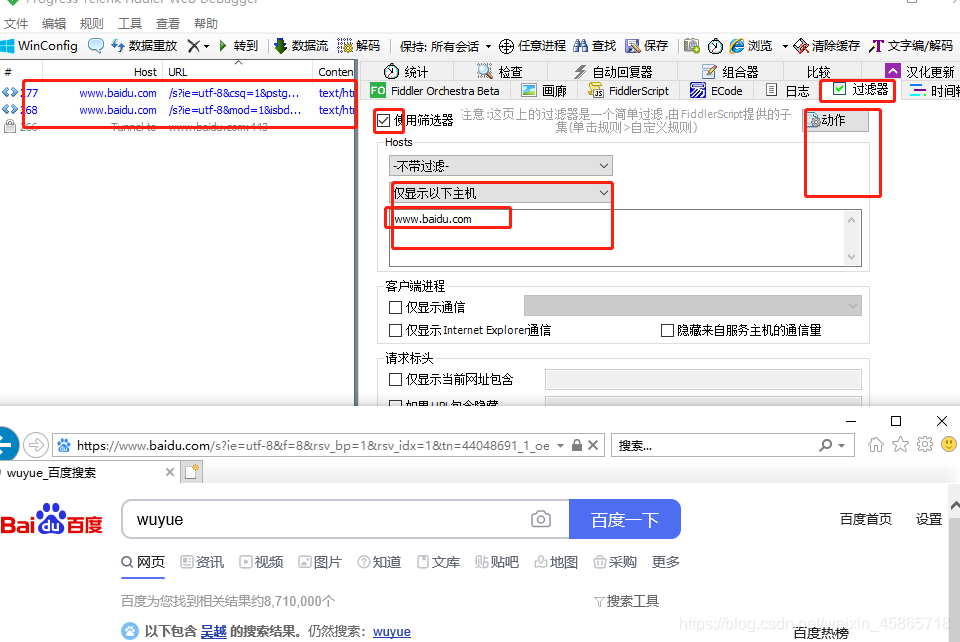Click the IE favorites star icon
Image resolution: width=960 pixels, height=642 pixels.
coord(901,445)
